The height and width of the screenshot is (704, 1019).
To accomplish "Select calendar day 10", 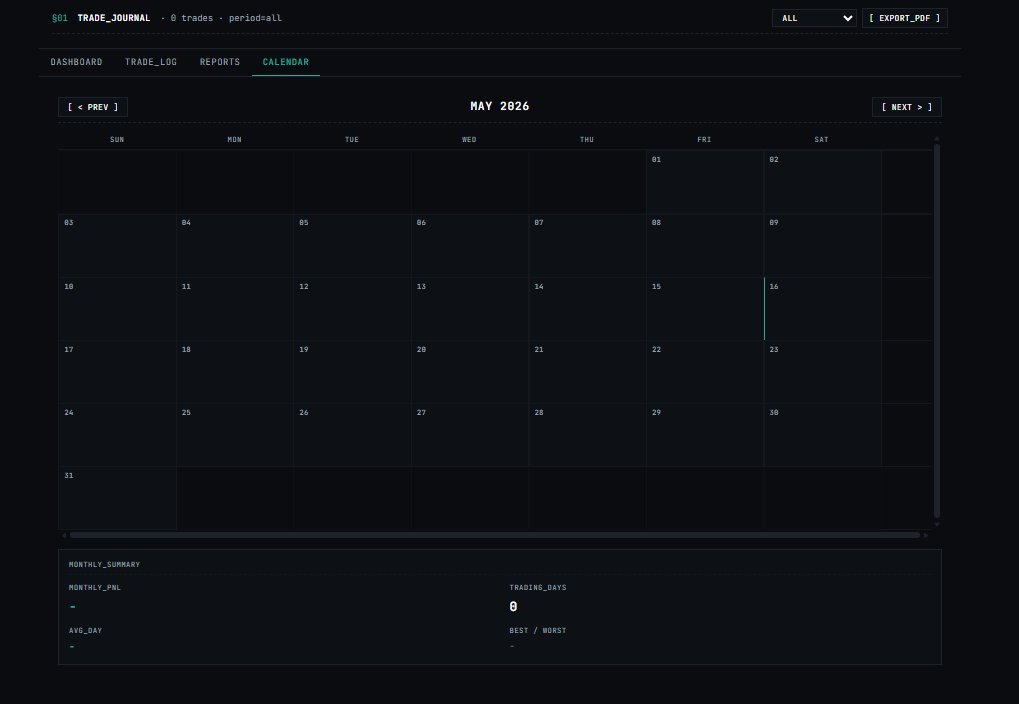I will pos(117,309).
